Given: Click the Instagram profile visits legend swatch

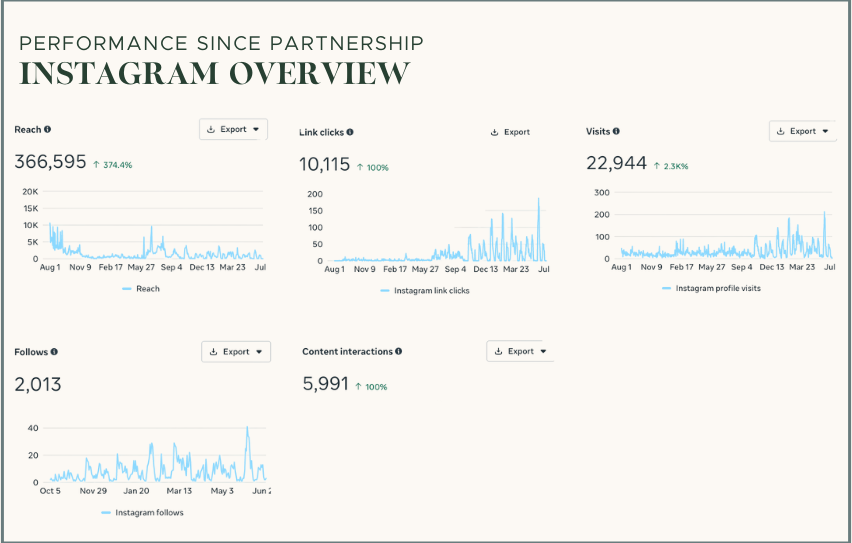Looking at the screenshot, I should [667, 288].
